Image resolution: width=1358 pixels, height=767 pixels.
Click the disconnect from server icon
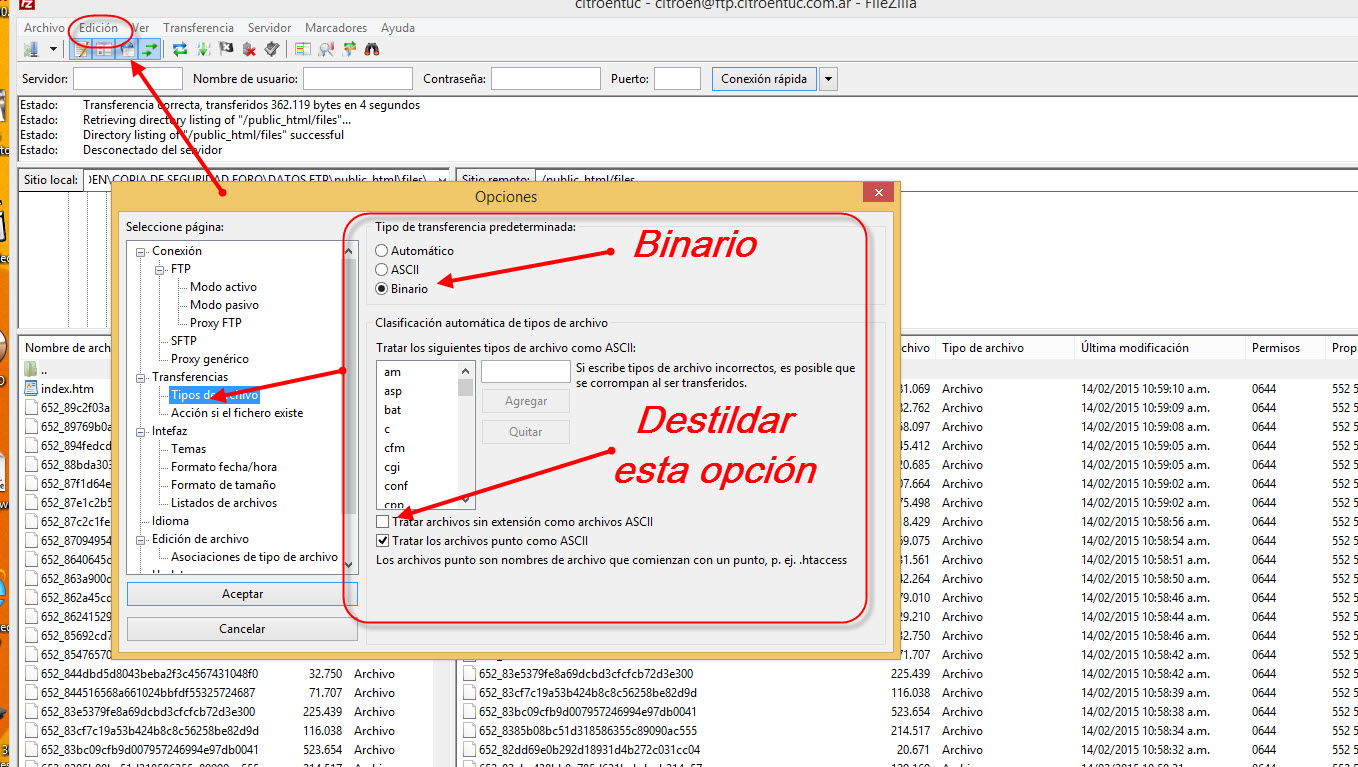click(249, 49)
